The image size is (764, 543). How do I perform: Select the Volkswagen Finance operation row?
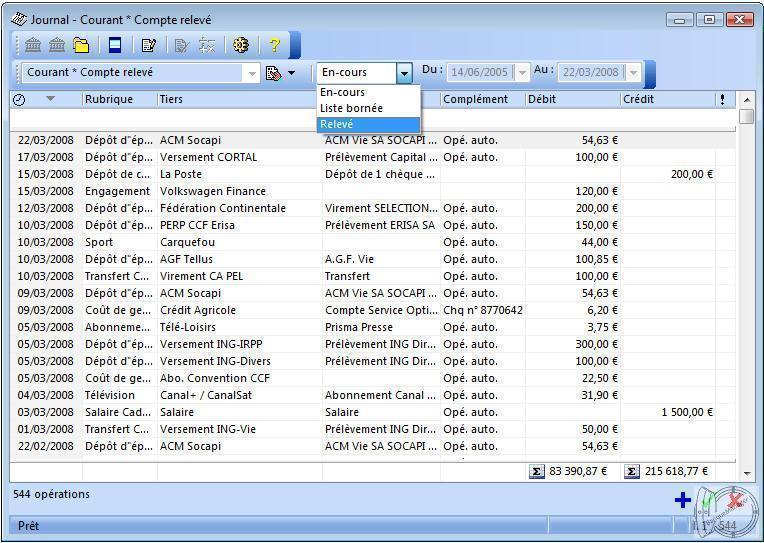pyautogui.click(x=213, y=191)
